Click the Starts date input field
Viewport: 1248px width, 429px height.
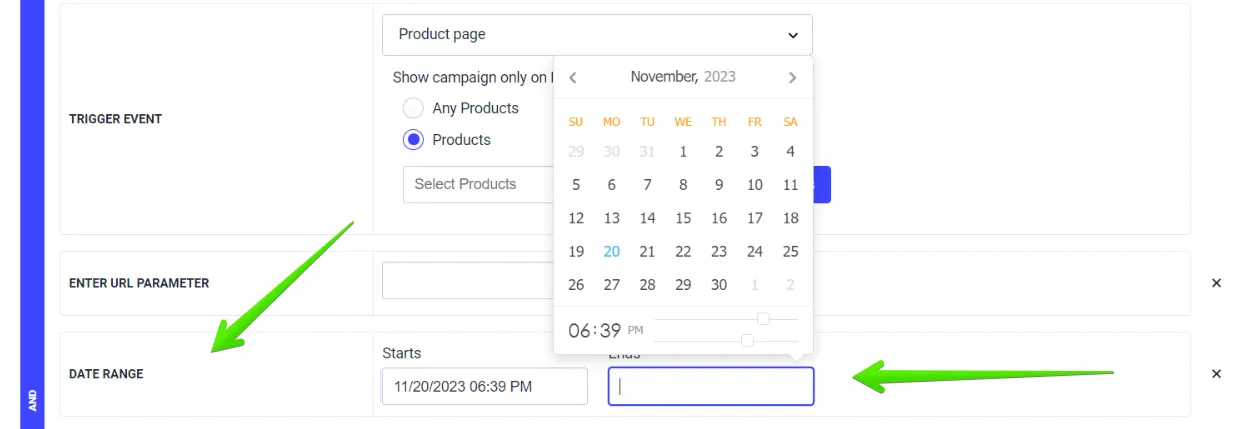[x=484, y=386]
